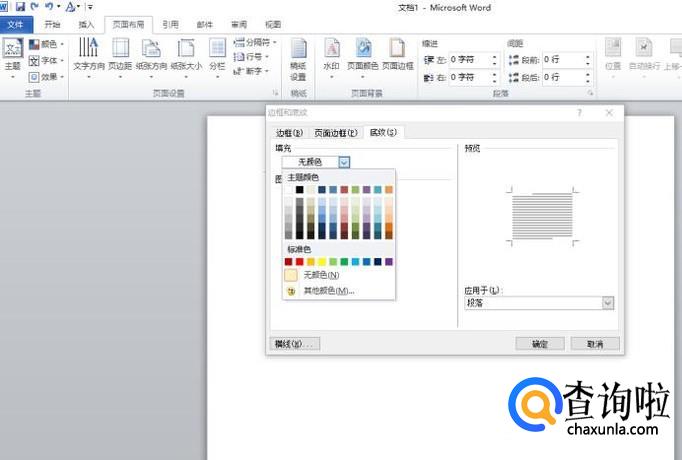Screen dimensions: 682x460
Task: Open 其他颜色 more colors option
Action: (338, 290)
